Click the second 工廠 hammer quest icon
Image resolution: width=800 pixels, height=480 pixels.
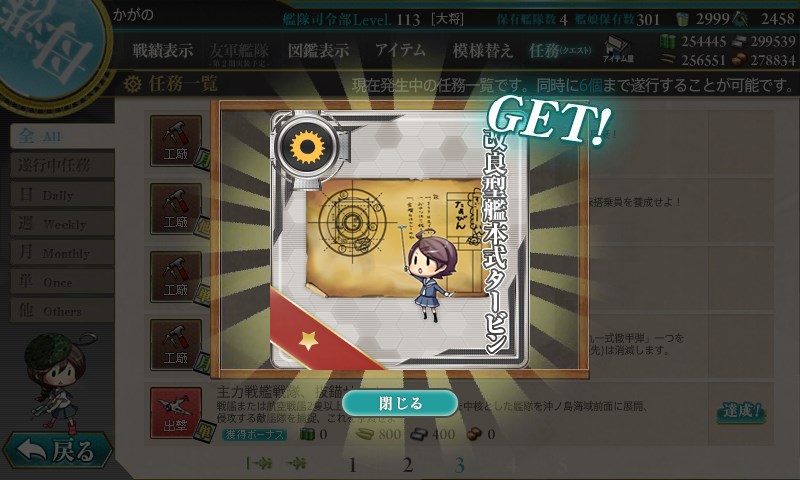coord(176,209)
